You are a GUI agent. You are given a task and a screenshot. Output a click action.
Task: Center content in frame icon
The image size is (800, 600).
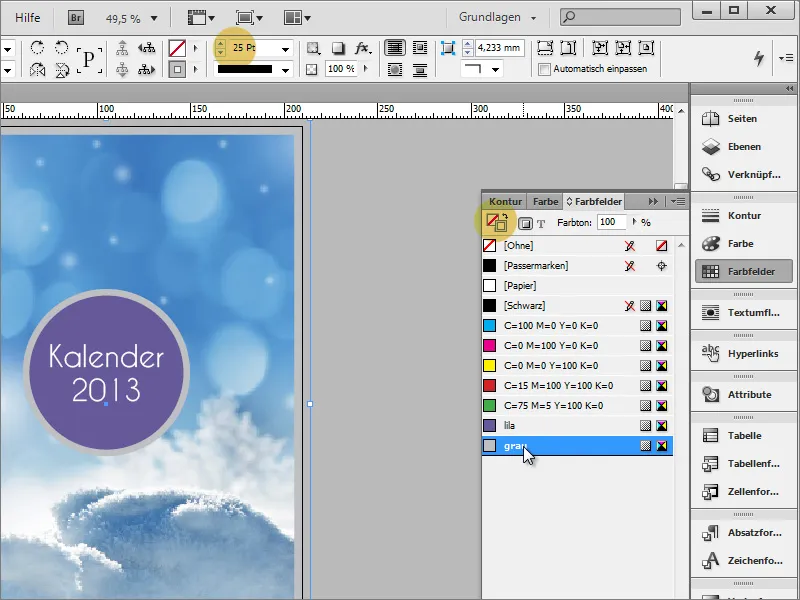point(646,48)
